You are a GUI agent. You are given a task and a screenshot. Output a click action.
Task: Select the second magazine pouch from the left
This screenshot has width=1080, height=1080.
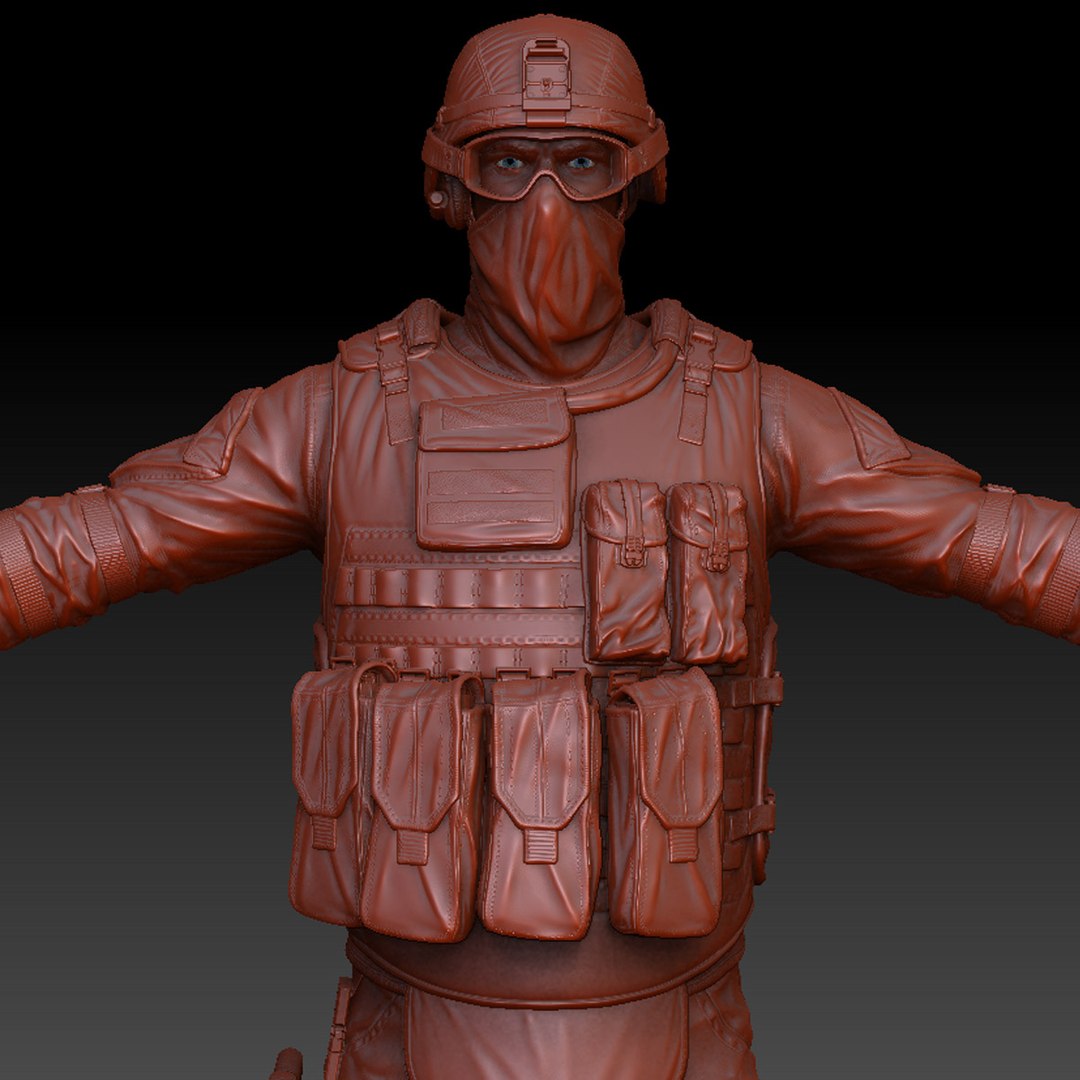pyautogui.click(x=422, y=807)
